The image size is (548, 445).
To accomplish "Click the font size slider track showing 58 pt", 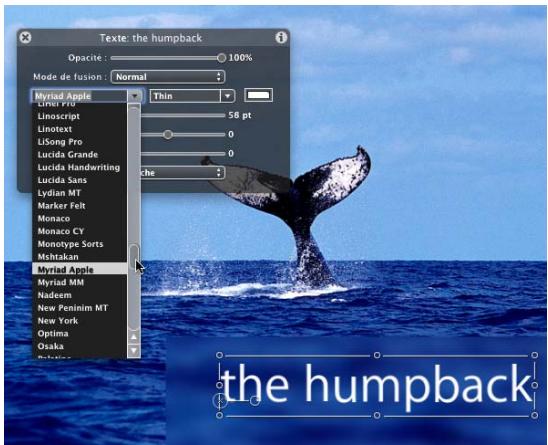I will point(183,115).
